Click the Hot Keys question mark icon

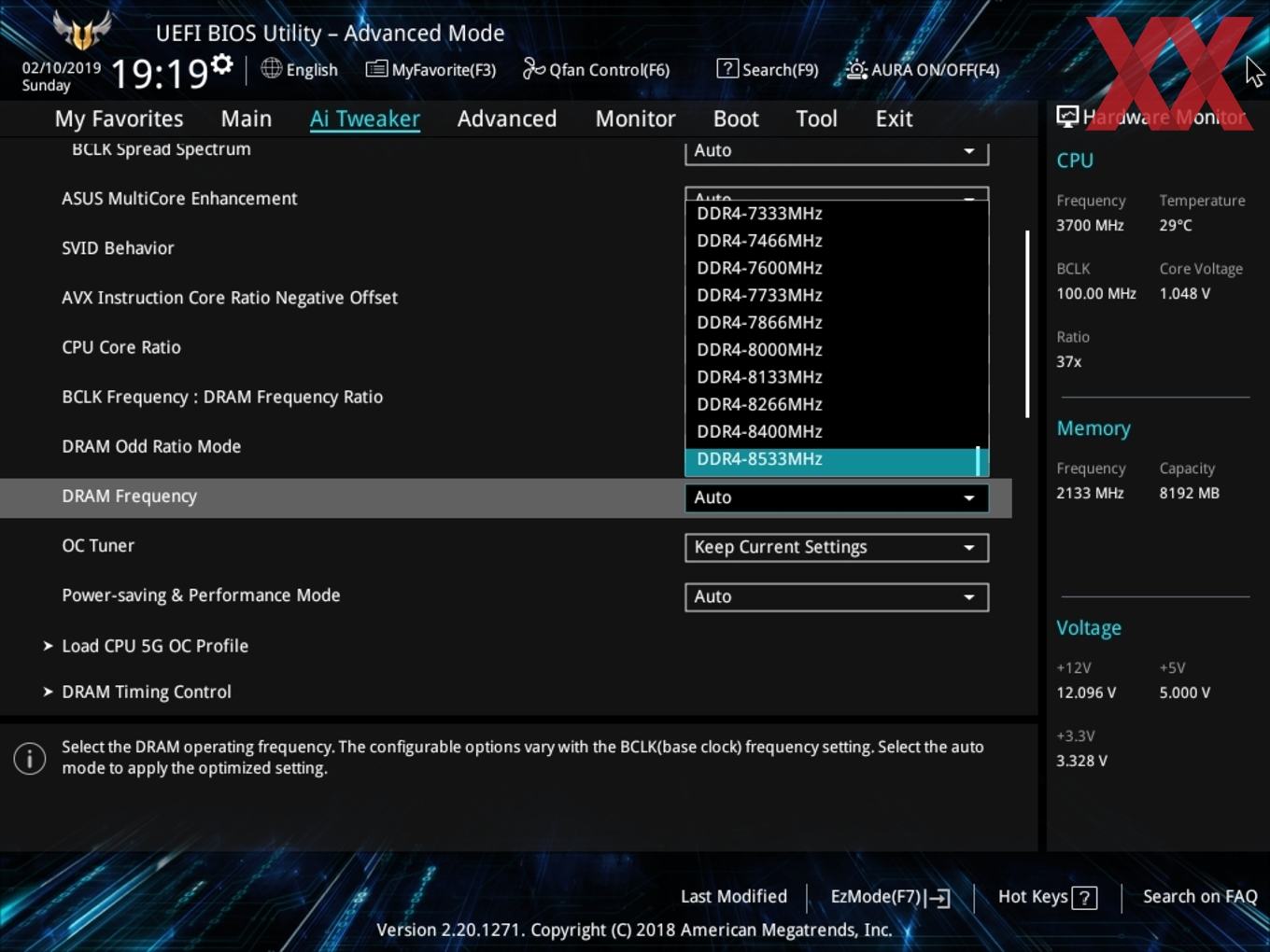click(x=1084, y=898)
